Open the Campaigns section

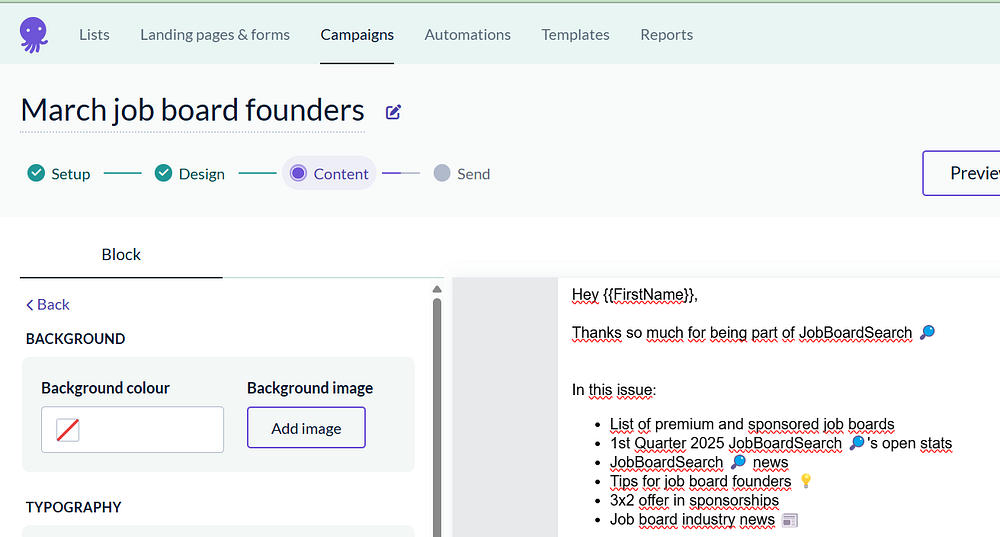point(357,34)
